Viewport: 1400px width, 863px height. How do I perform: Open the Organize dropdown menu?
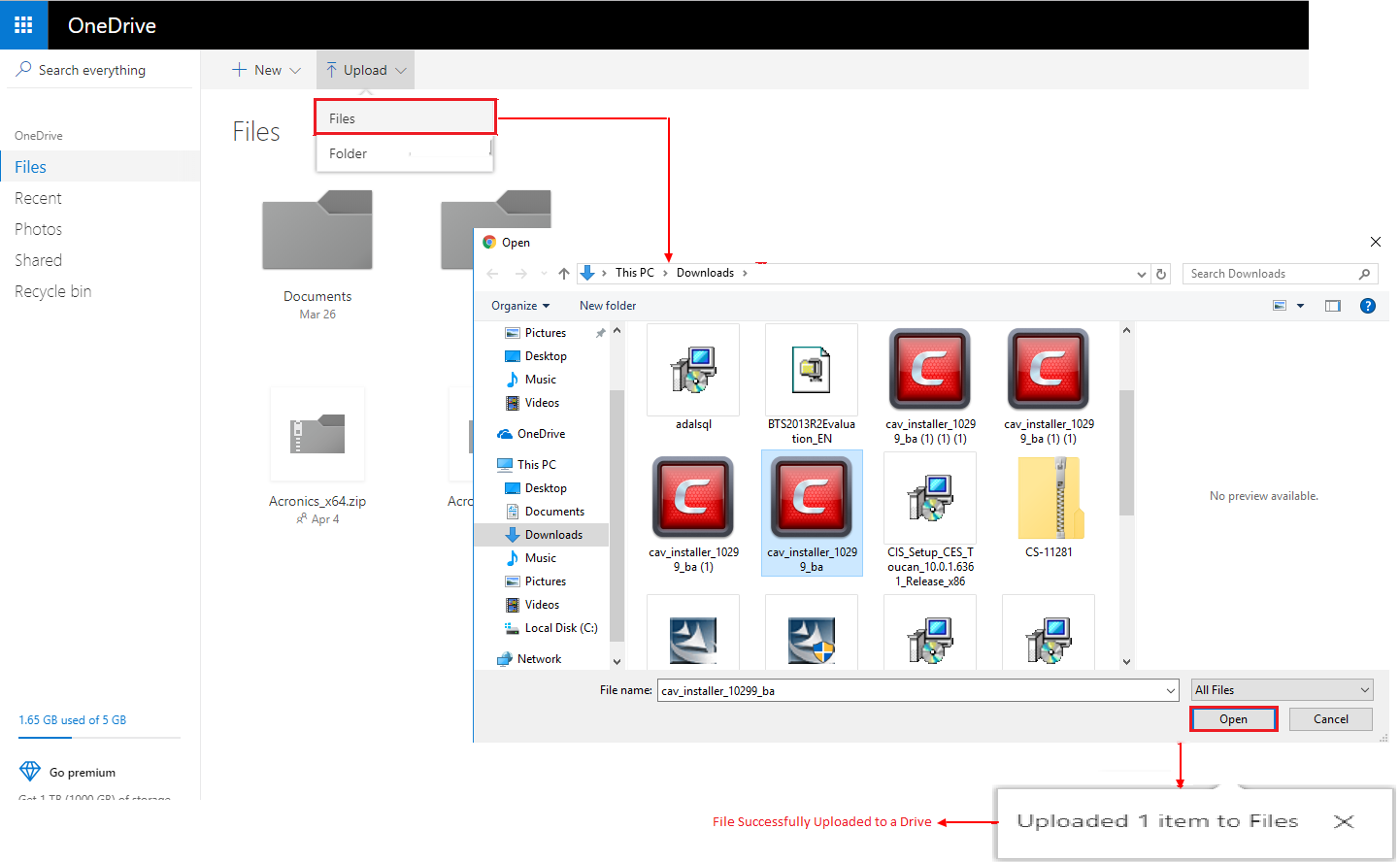(x=520, y=306)
